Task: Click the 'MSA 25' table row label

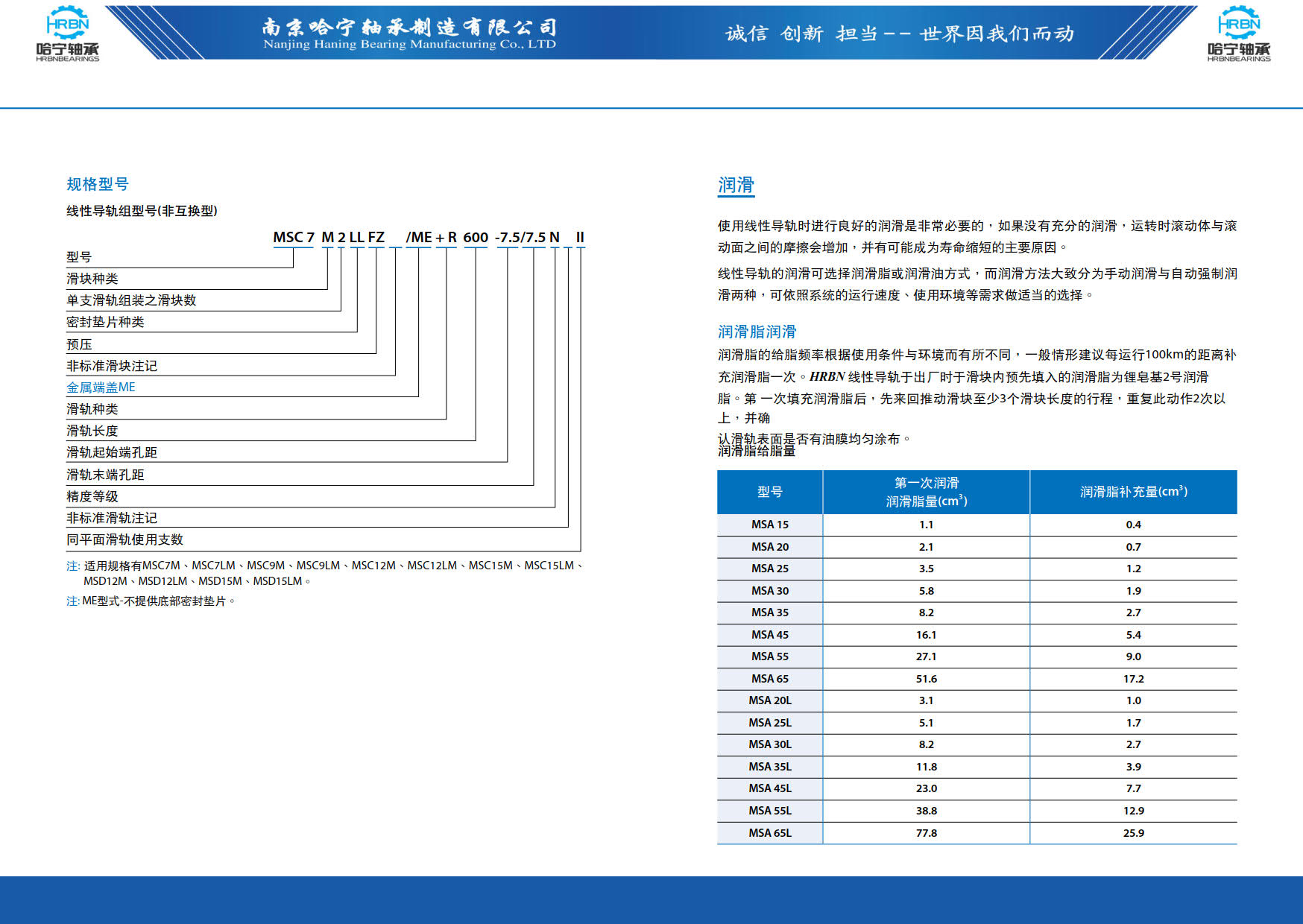Action: coord(770,569)
